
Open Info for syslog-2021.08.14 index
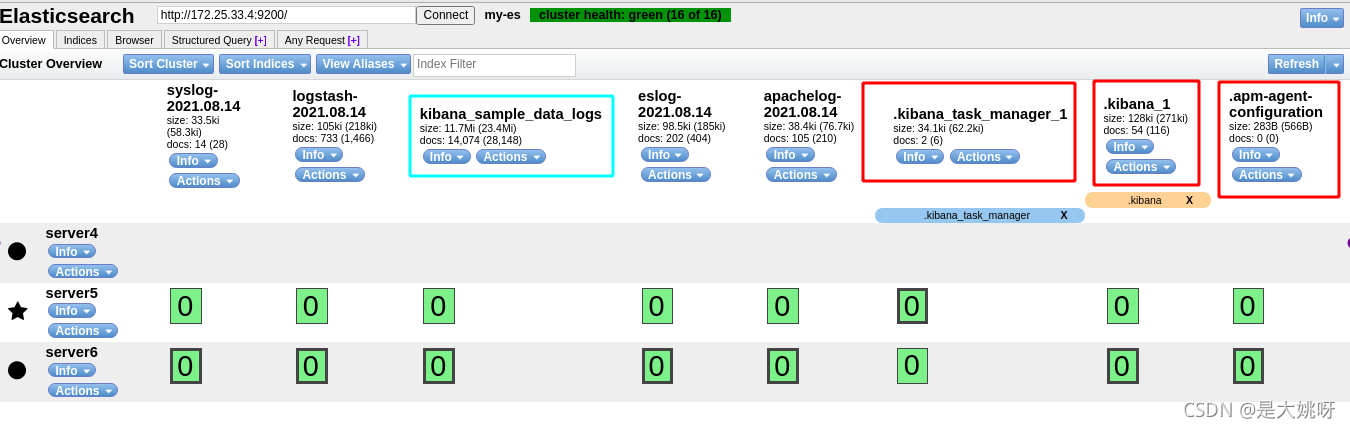[x=193, y=161]
